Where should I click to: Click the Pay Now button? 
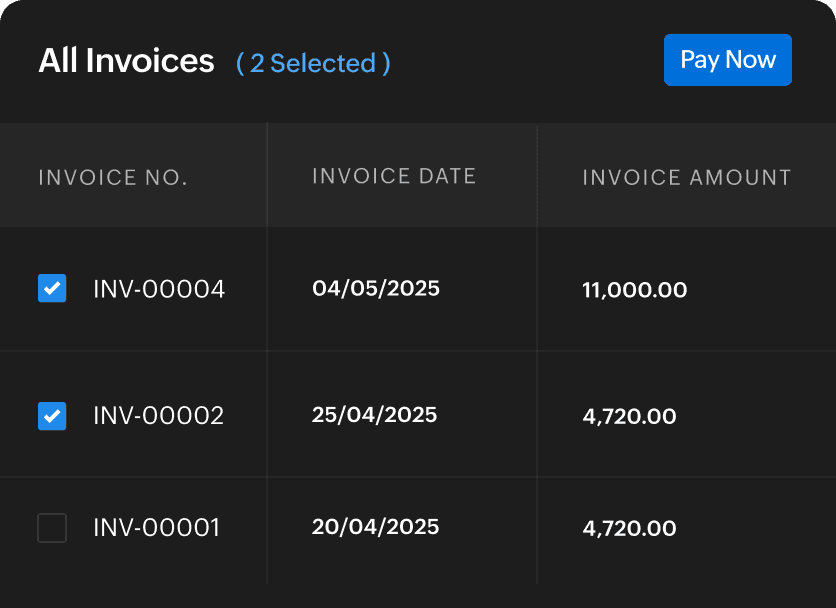[727, 60]
